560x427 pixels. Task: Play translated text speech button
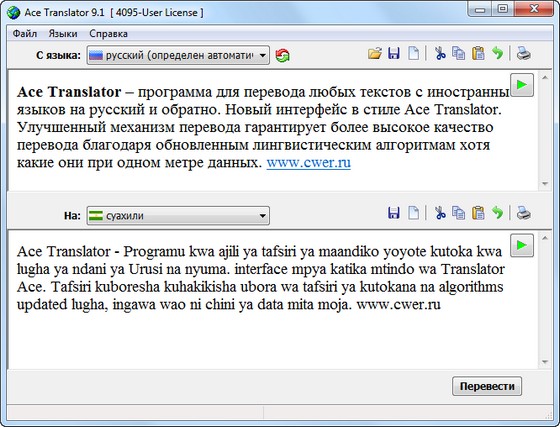click(x=522, y=245)
